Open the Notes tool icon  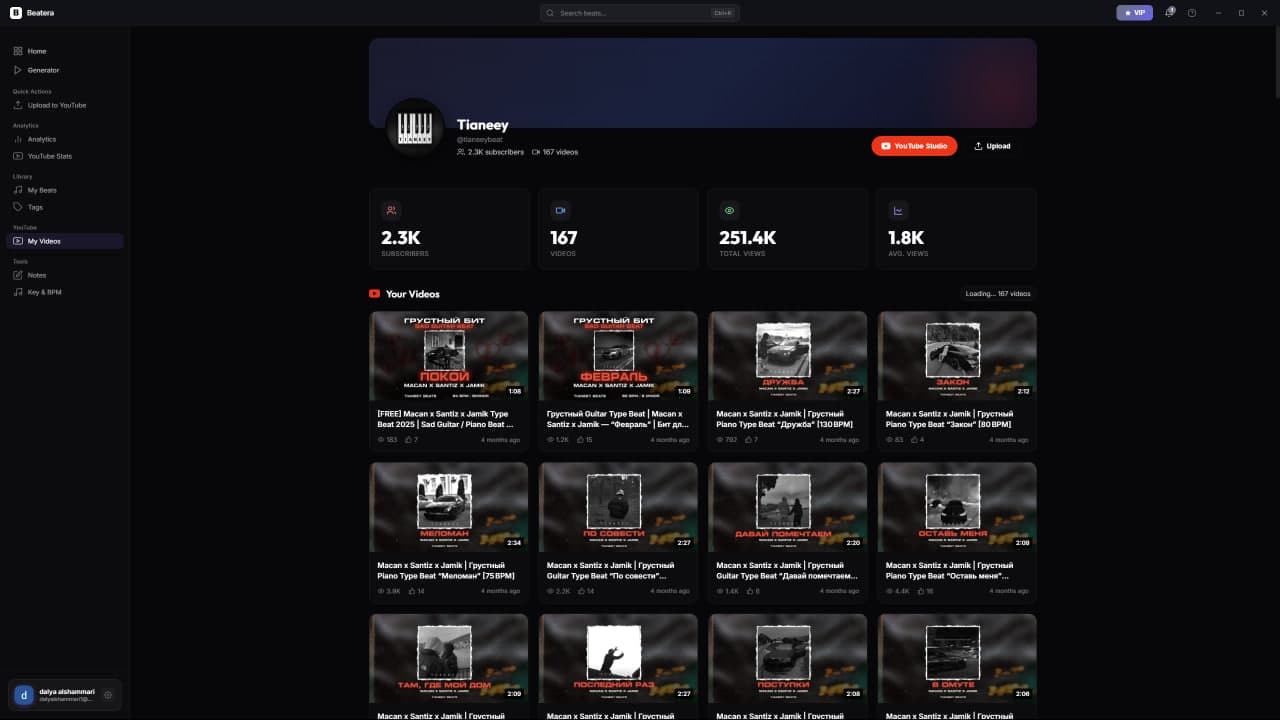pyautogui.click(x=18, y=275)
